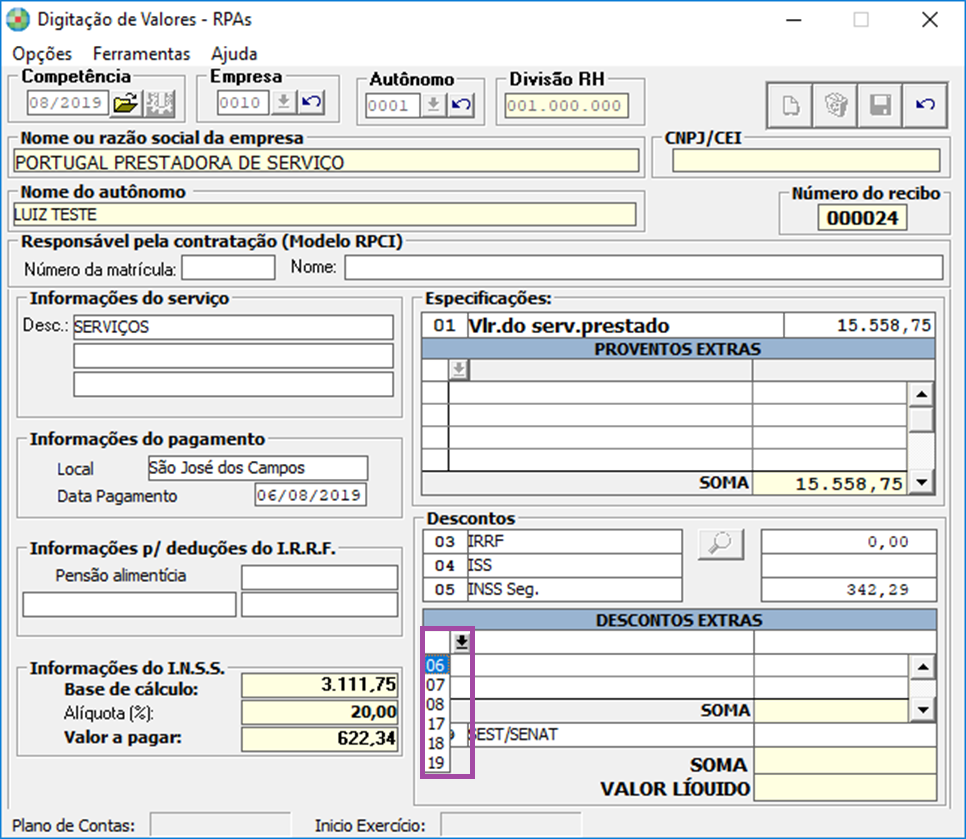Click the 05 INSS Seg. discount row
966x839 pixels.
[553, 590]
